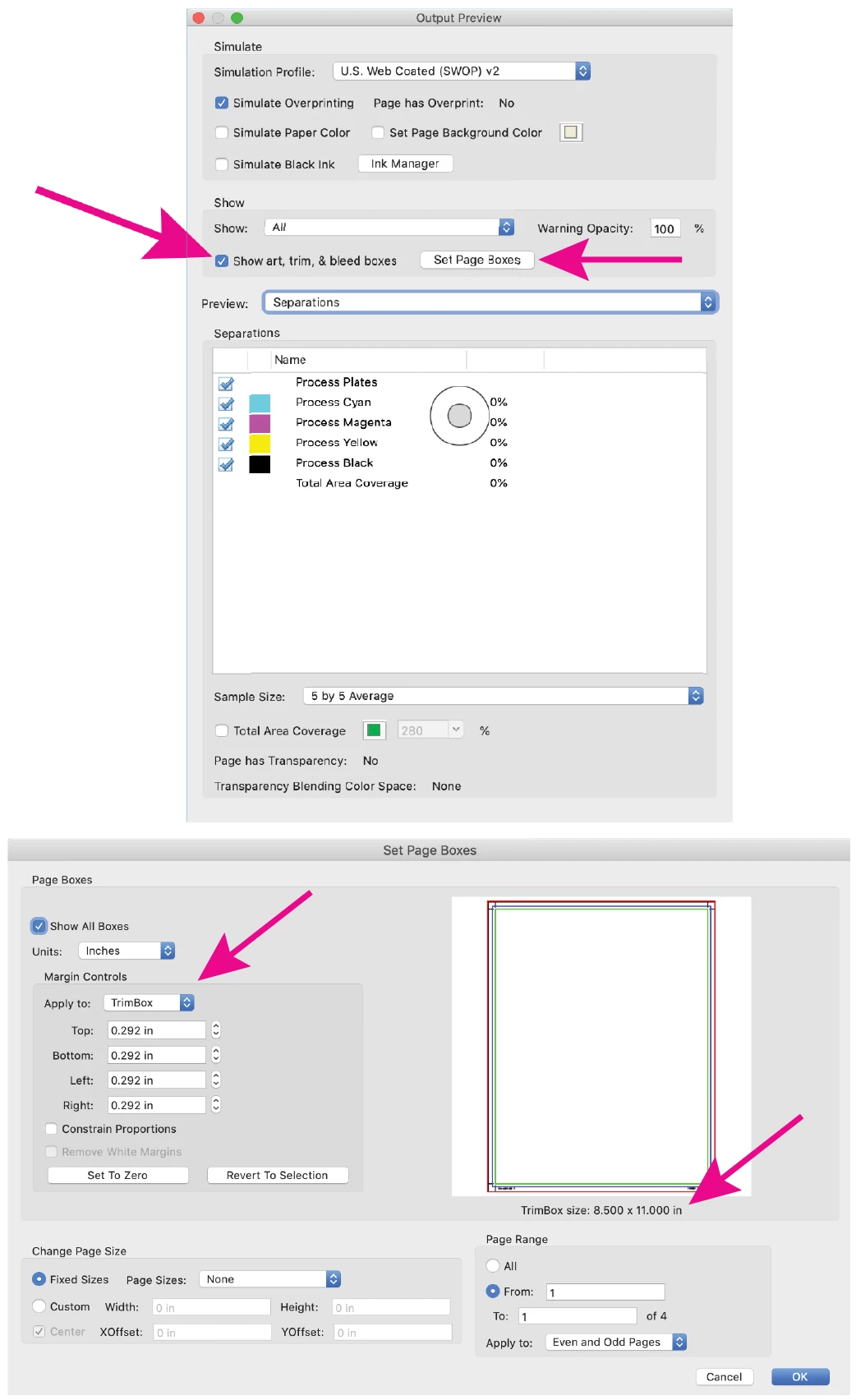The height and width of the screenshot is (1400, 856).
Task: Toggle Show art, trim, & bleed boxes
Action: pyautogui.click(x=222, y=260)
